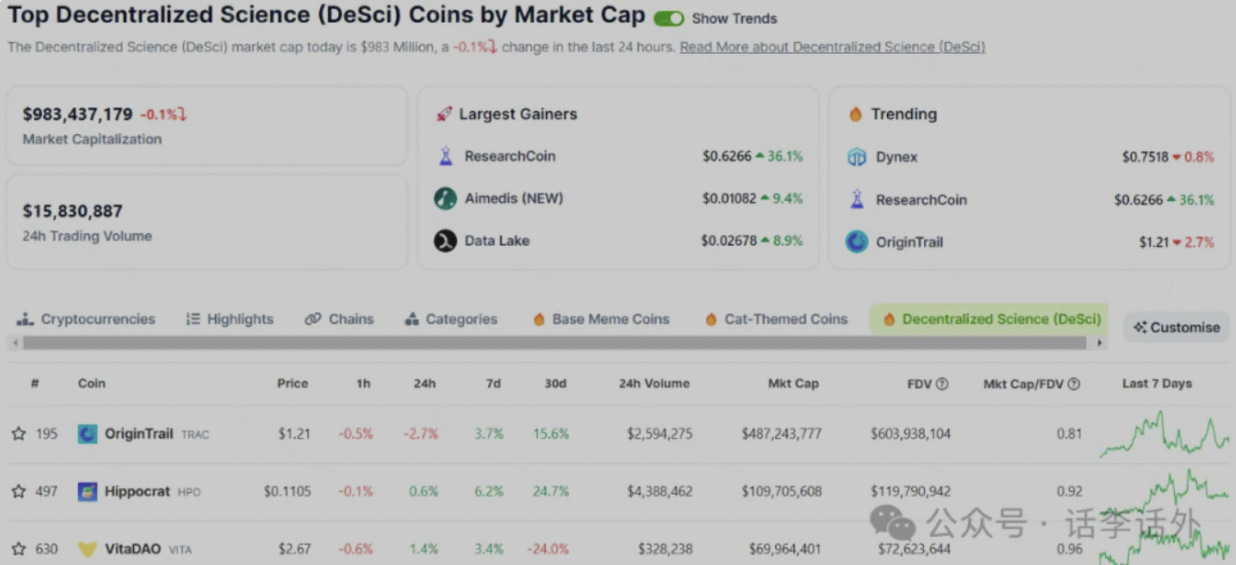Click the Dynex icon in Trending
Viewport: 1236px width, 565px height.
[x=857, y=157]
